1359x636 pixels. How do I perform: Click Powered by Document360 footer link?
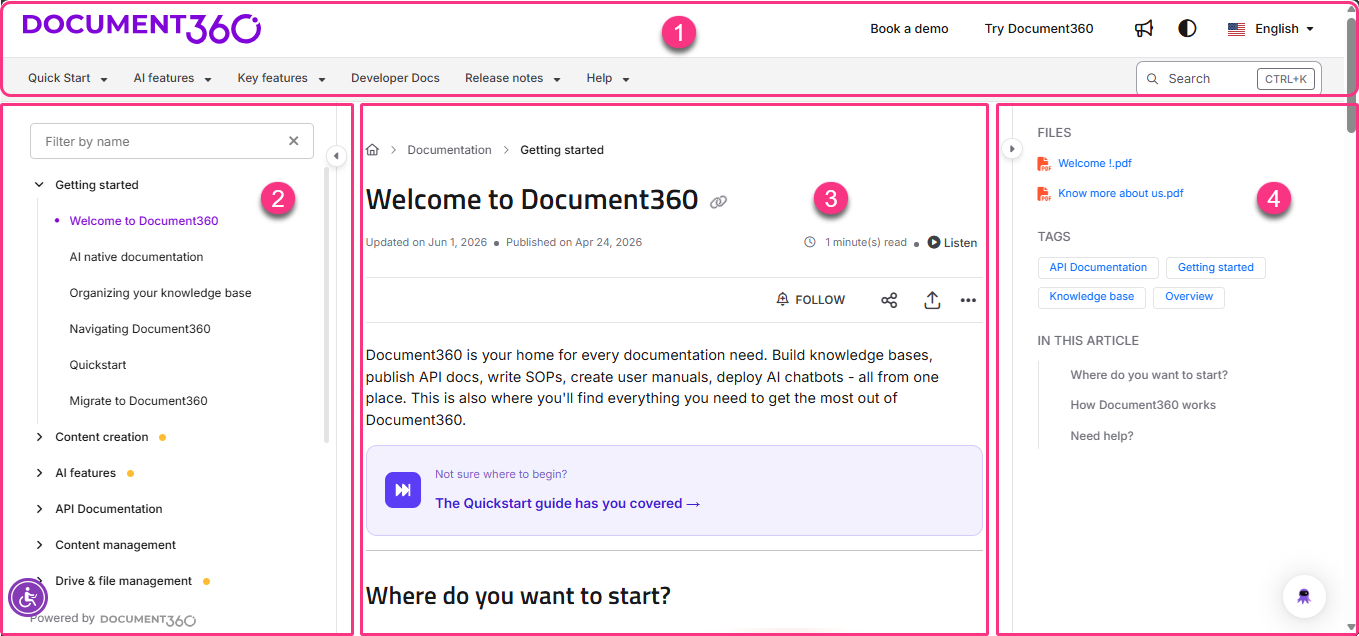(113, 619)
